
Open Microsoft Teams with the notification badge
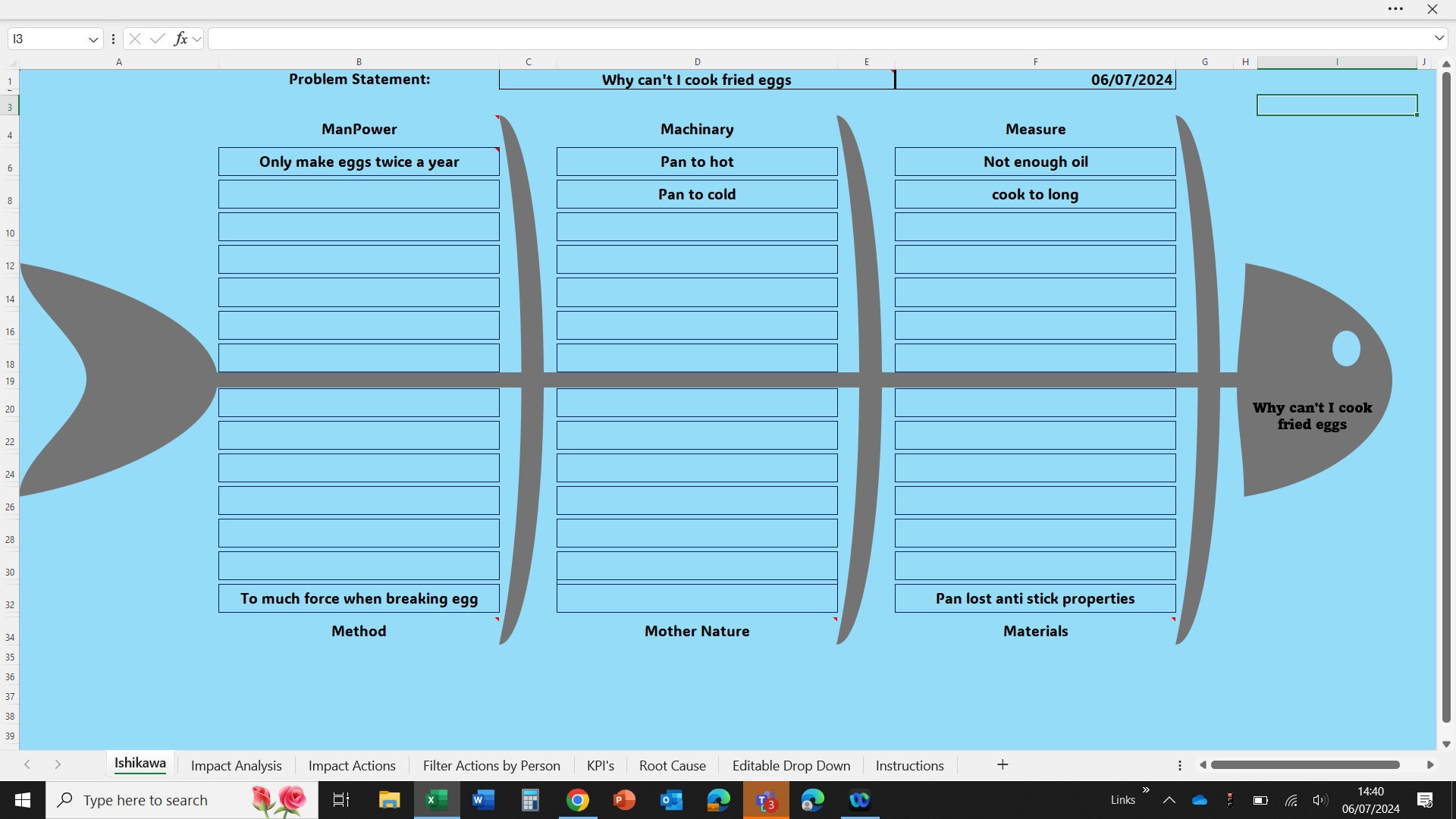[766, 799]
